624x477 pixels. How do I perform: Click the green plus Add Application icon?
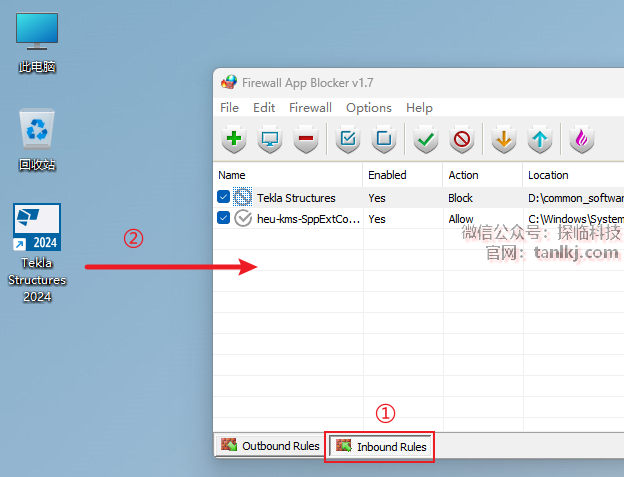[x=234, y=139]
